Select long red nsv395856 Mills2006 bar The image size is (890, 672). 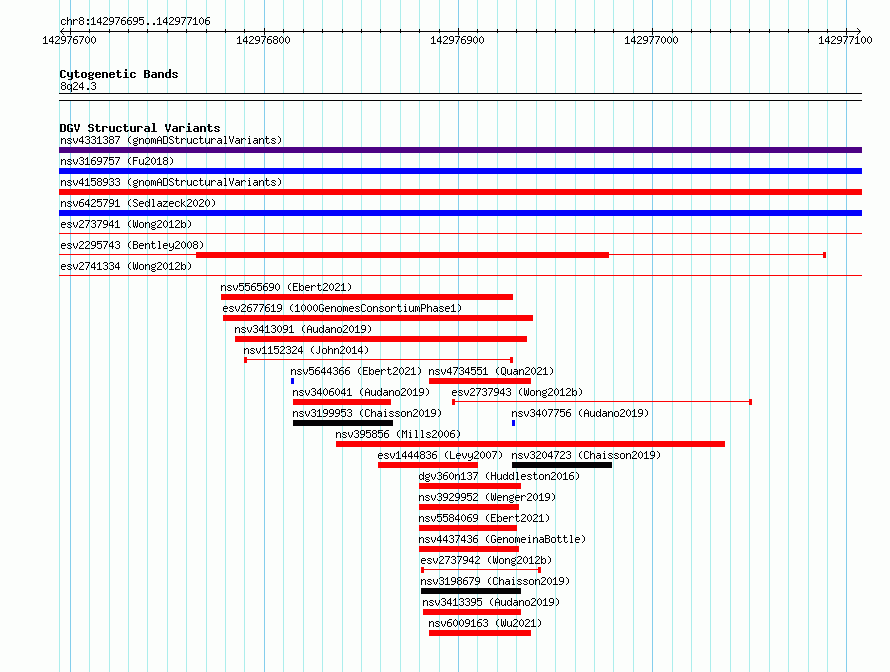[530, 444]
